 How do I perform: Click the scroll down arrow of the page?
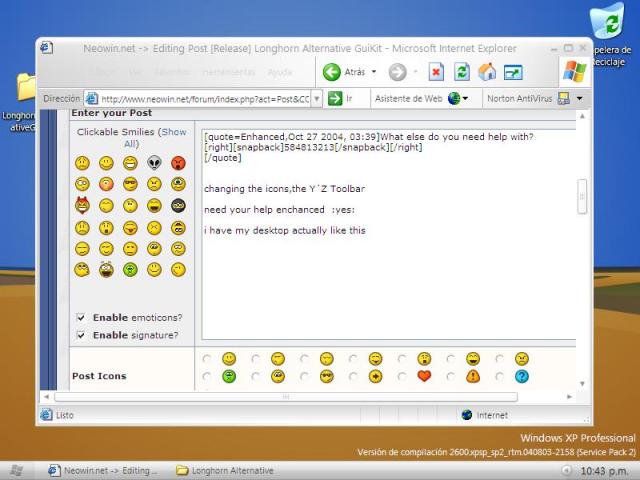coord(582,383)
